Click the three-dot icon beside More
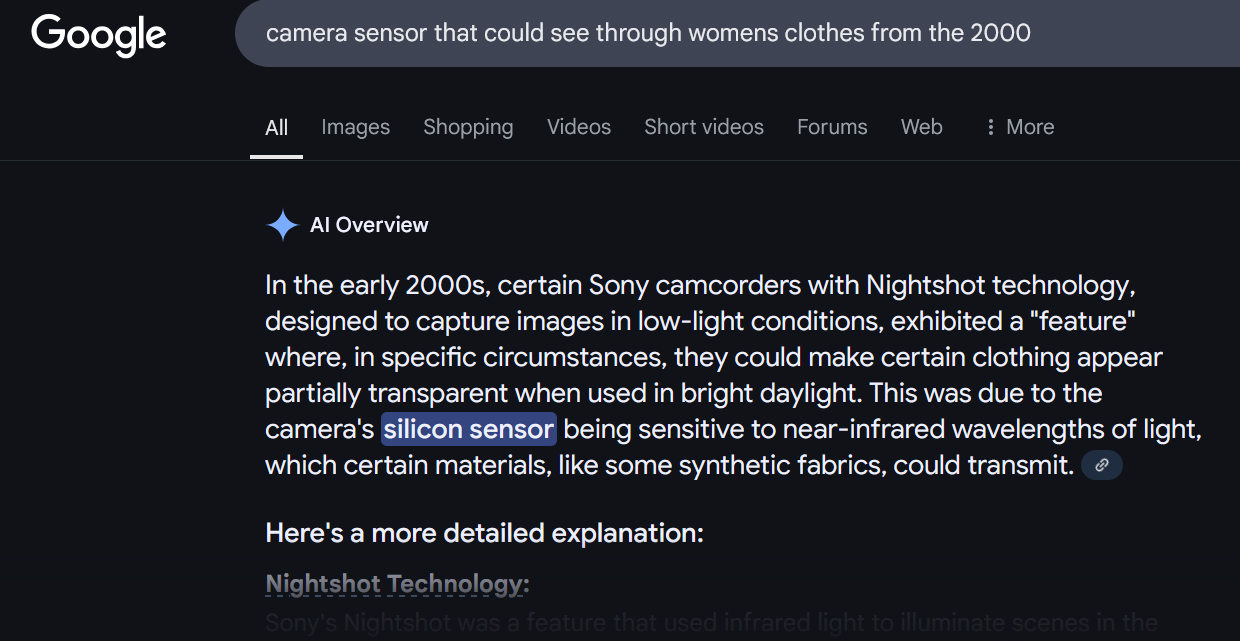The width and height of the screenshot is (1240, 641). coord(990,127)
